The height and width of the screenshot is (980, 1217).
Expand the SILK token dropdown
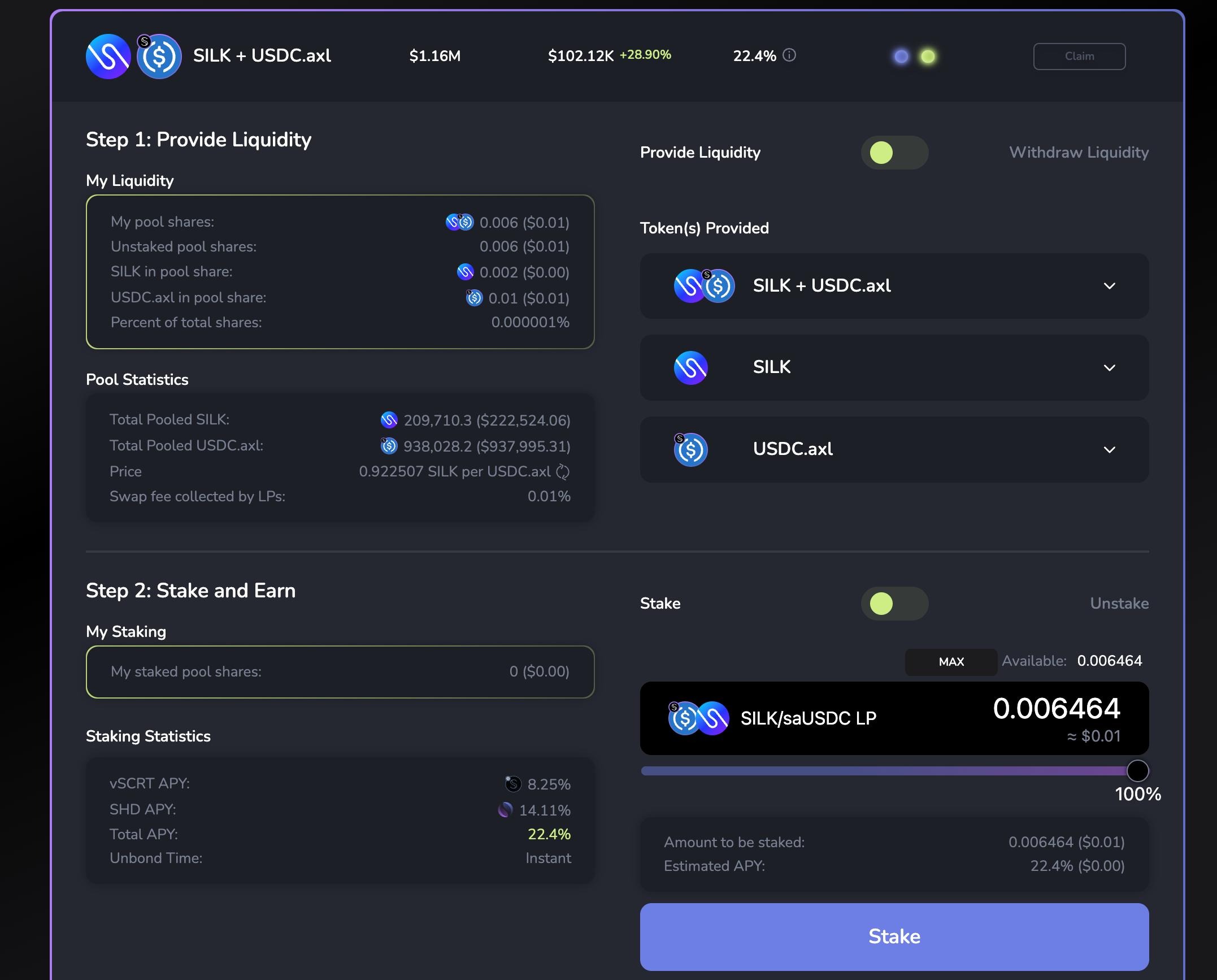click(1109, 368)
